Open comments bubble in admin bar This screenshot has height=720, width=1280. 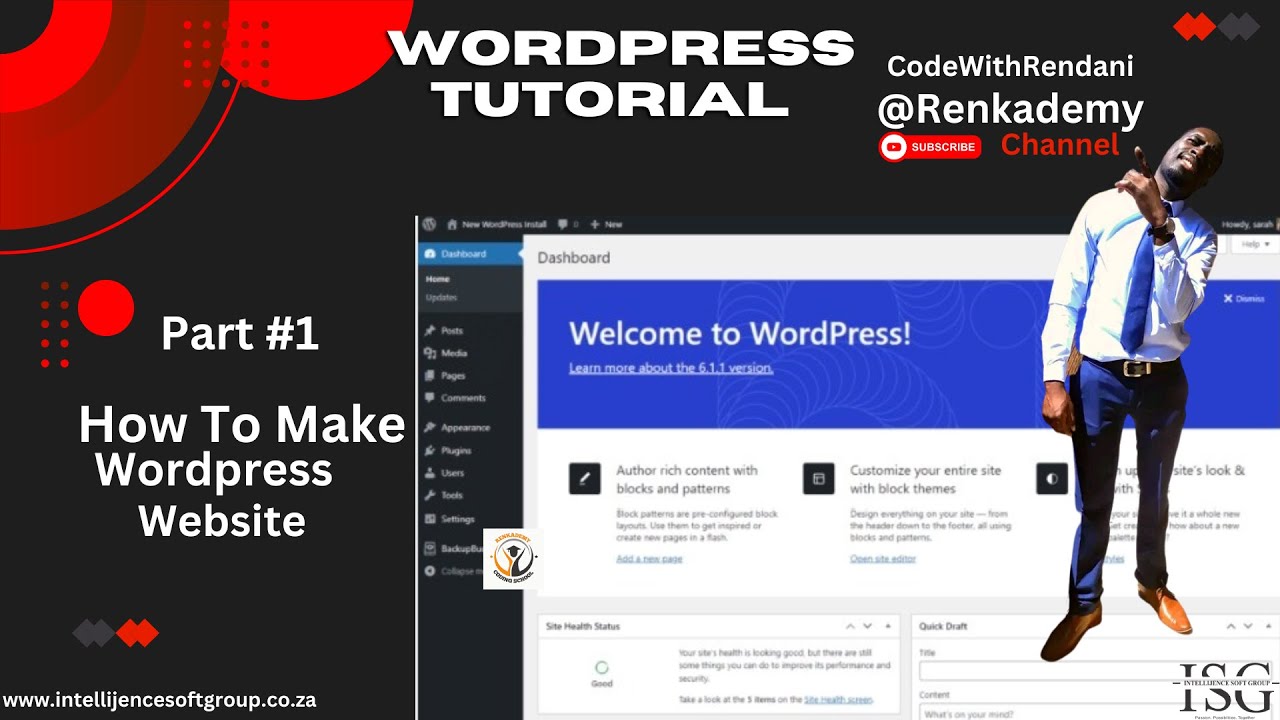564,224
